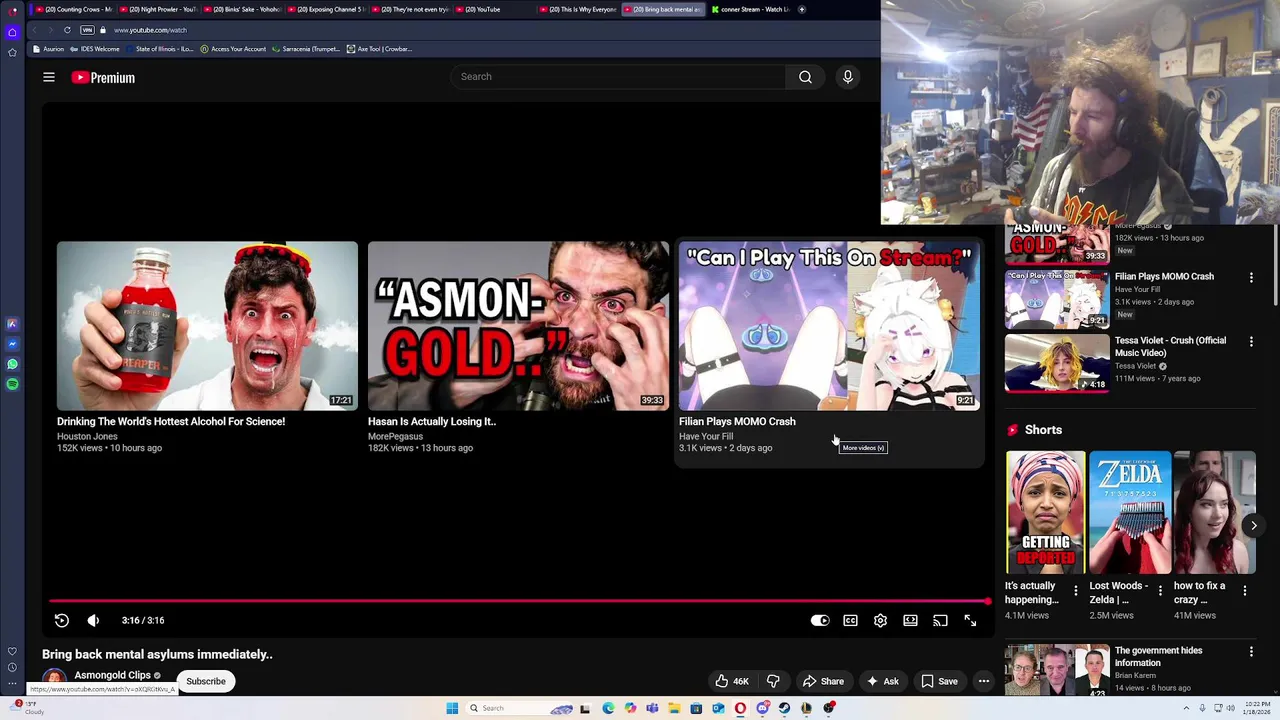Toggle the browser VPN badge

[x=87, y=30]
